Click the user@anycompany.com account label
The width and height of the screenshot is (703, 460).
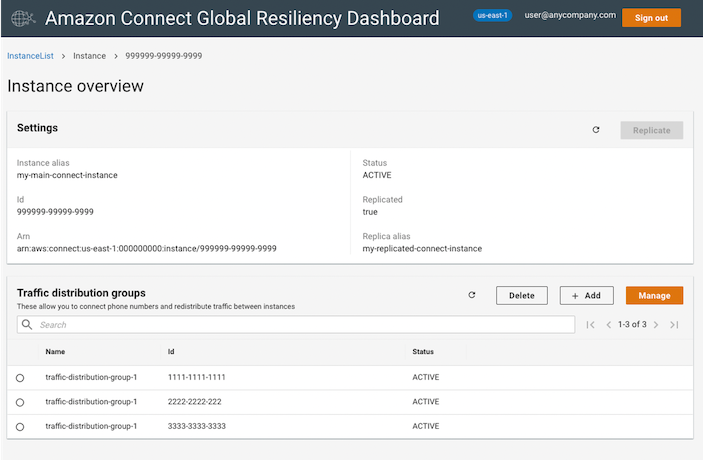[x=570, y=15]
